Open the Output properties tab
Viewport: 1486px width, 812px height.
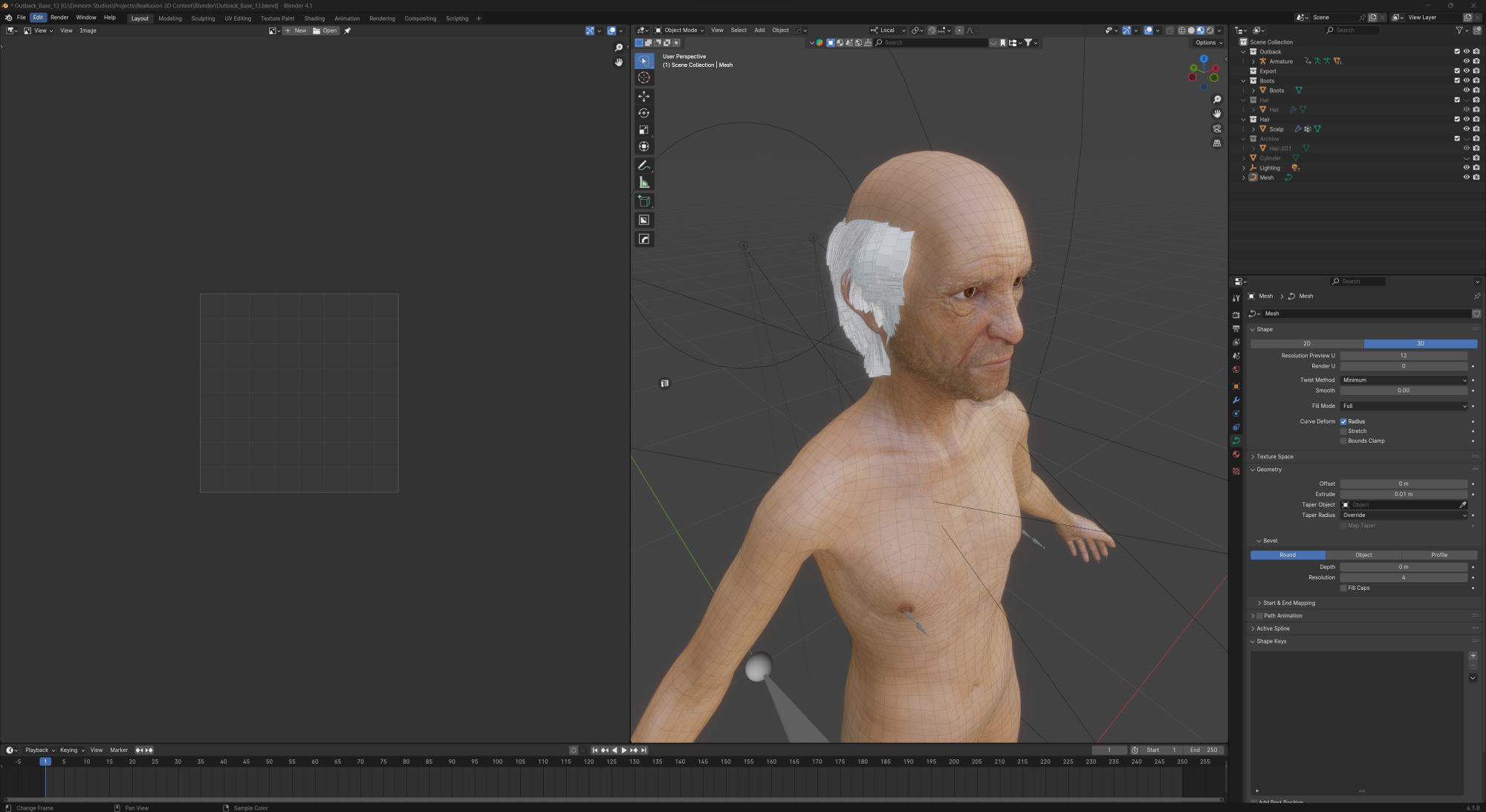pos(1236,328)
